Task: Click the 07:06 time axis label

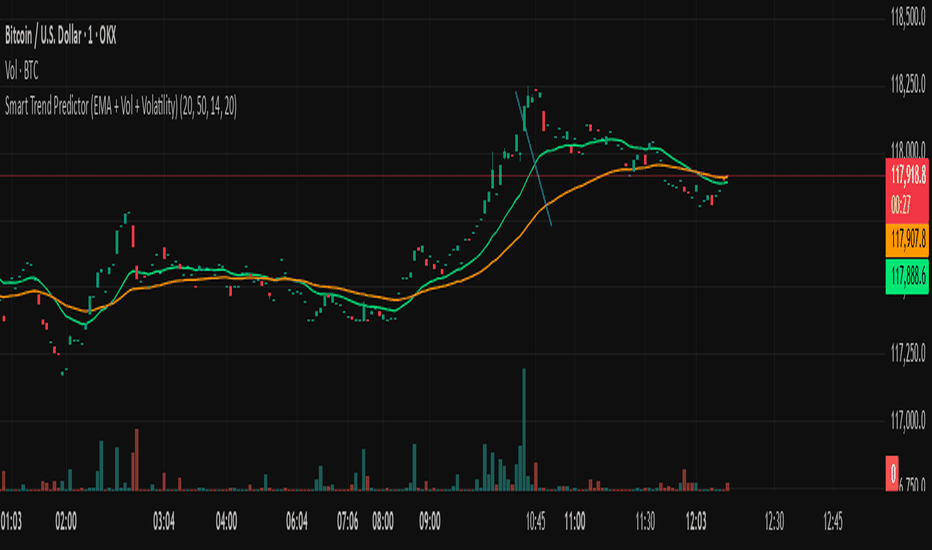Action: [347, 522]
